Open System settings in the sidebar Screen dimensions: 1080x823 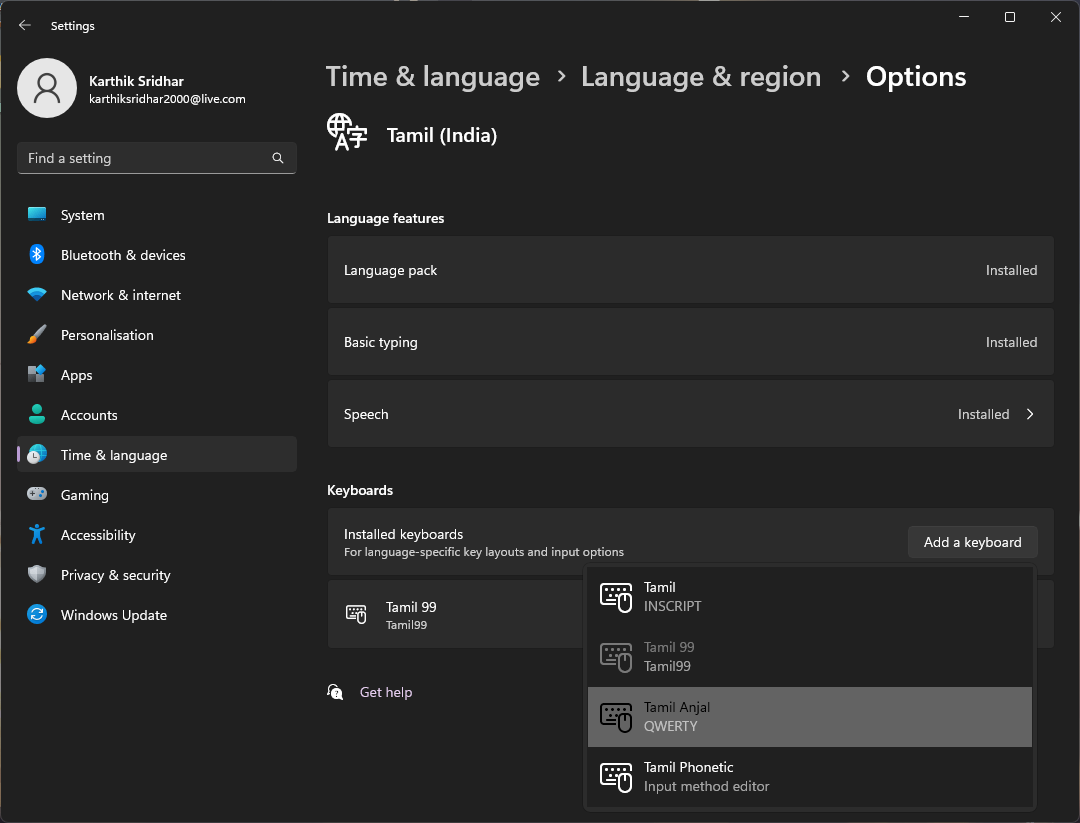[x=82, y=214]
